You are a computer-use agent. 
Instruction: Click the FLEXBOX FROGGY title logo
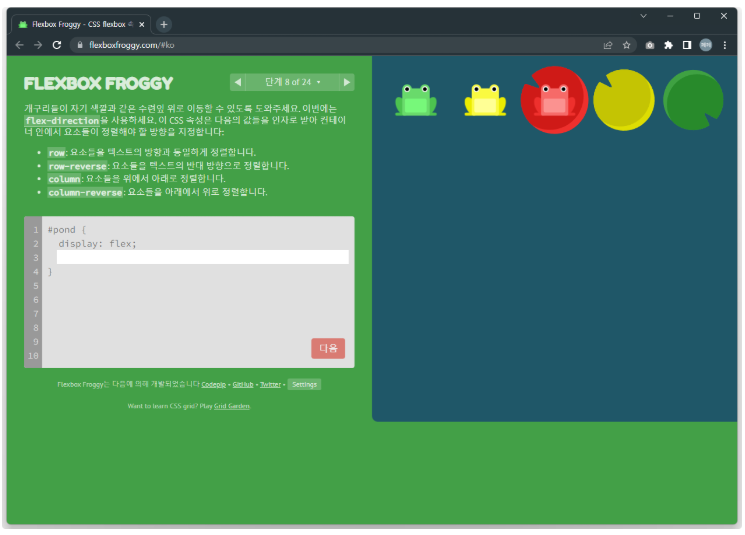(x=98, y=84)
